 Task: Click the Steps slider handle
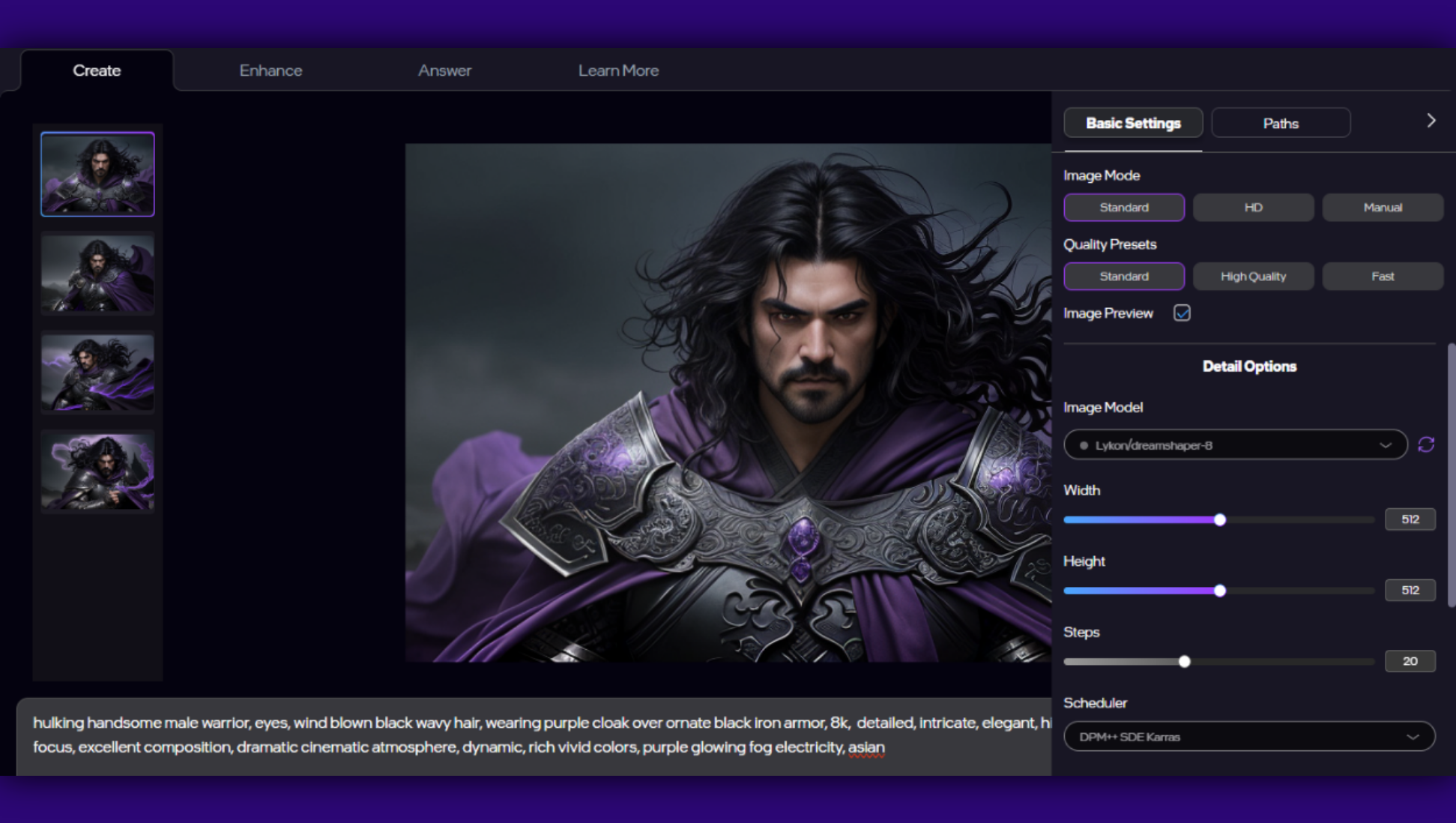(x=1185, y=662)
